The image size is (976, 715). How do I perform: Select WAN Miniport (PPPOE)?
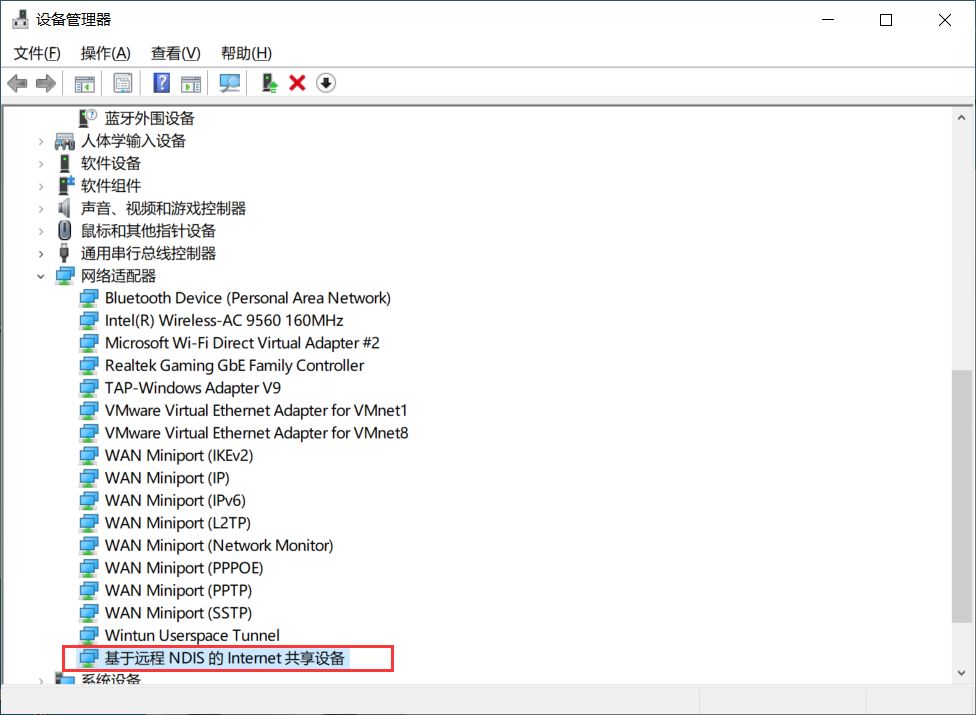184,568
